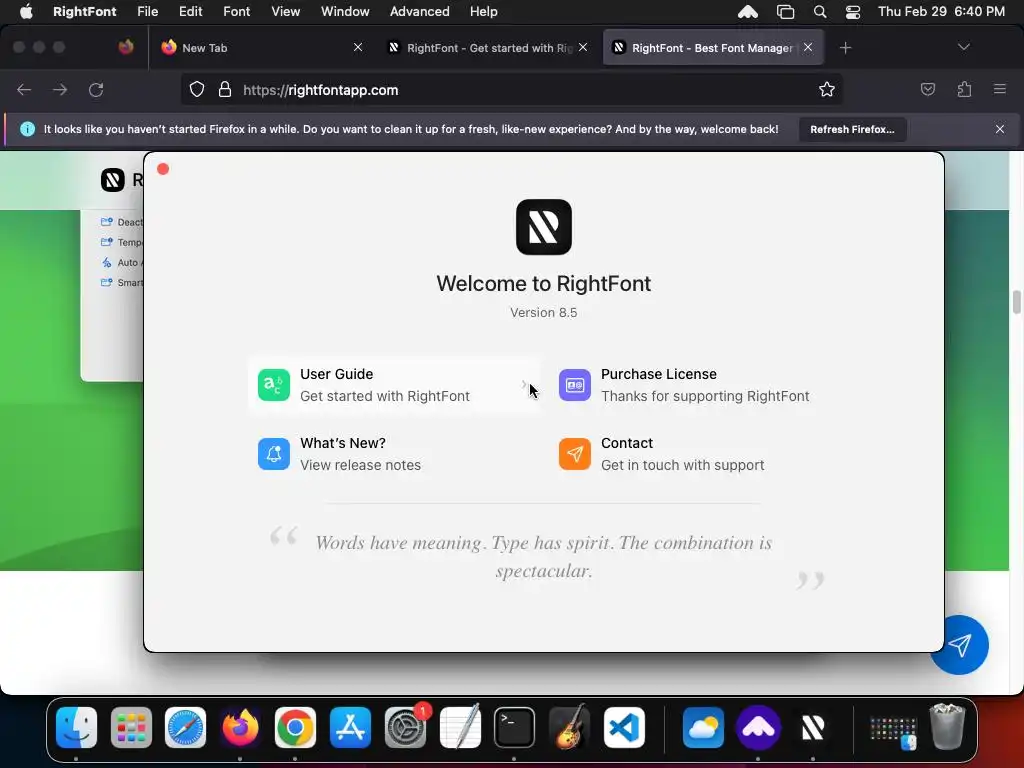Open Safari from the Dock
Image resolution: width=1024 pixels, height=768 pixels.
click(x=185, y=727)
